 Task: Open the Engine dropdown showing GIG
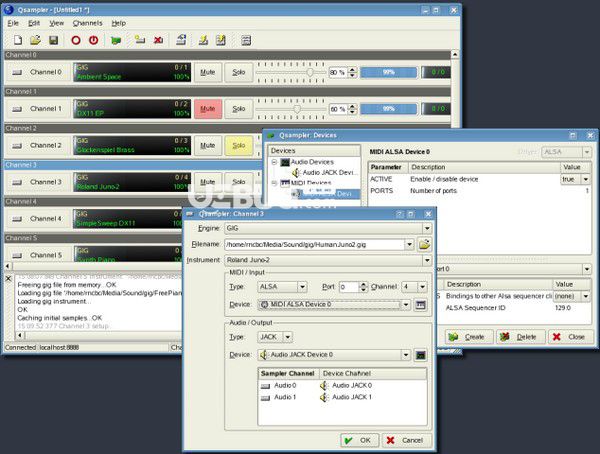(x=328, y=228)
